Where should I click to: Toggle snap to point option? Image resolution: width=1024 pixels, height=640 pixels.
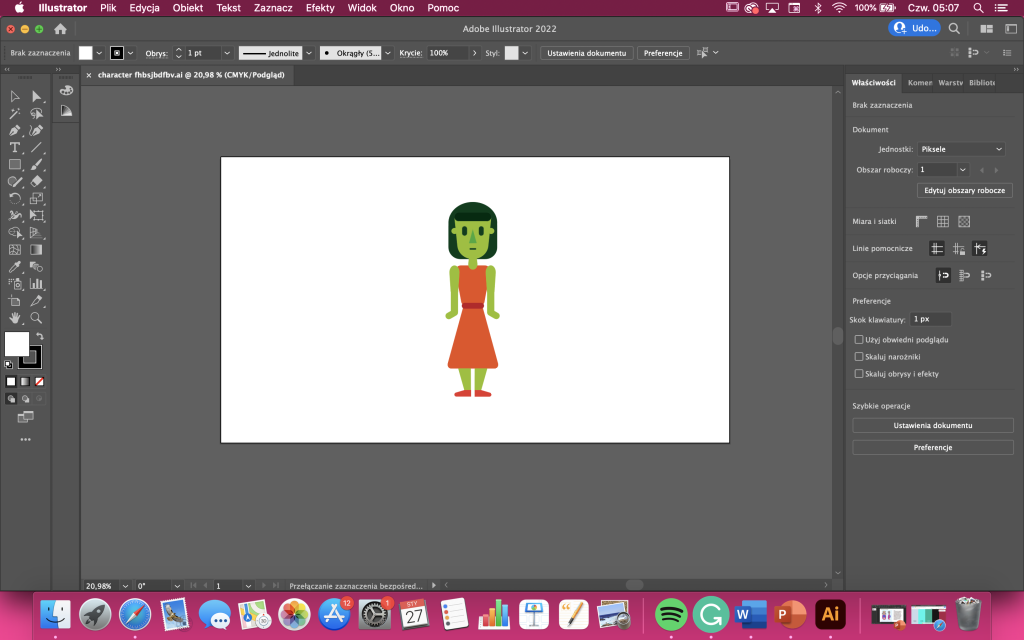(943, 276)
